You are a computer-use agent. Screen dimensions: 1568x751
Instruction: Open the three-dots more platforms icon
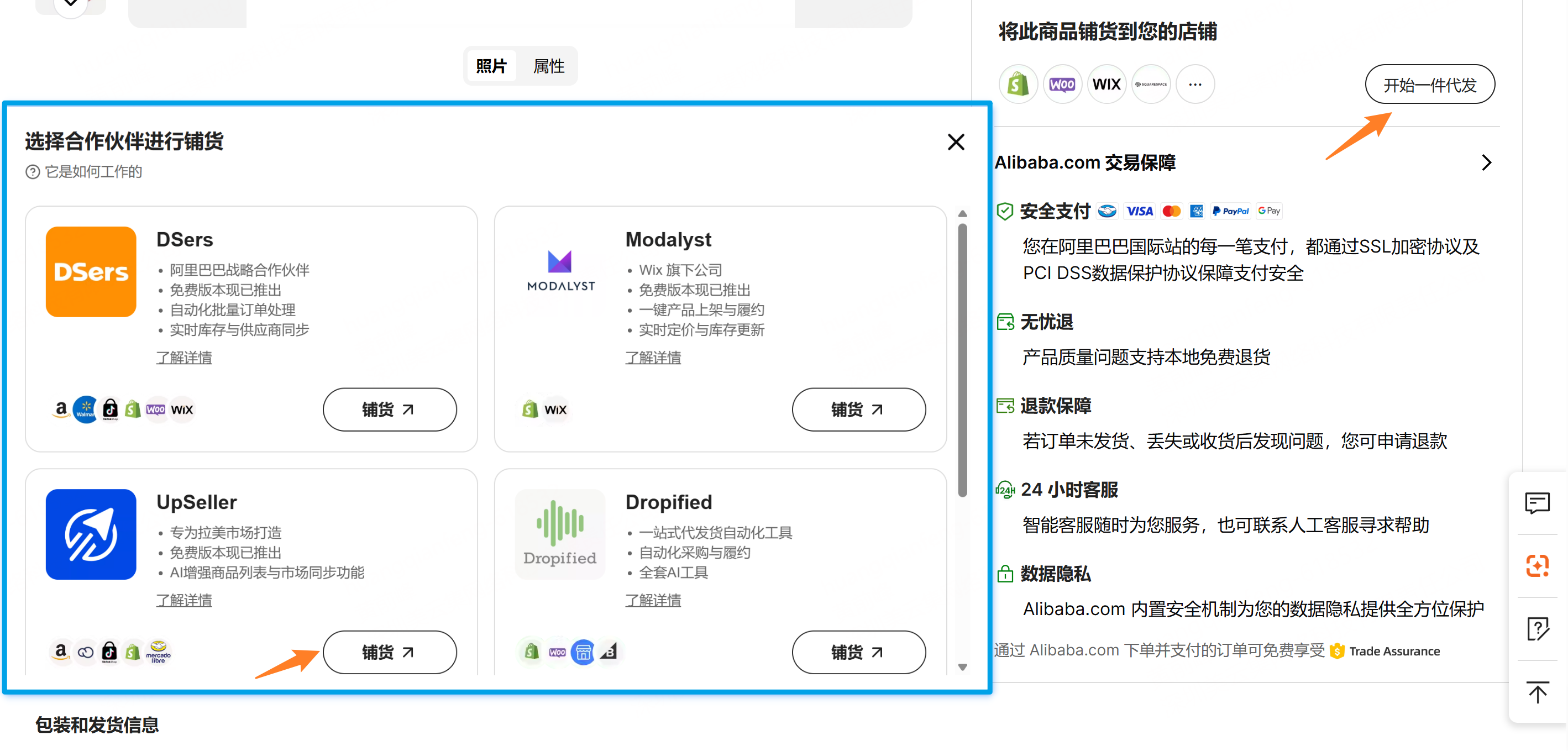click(1195, 84)
